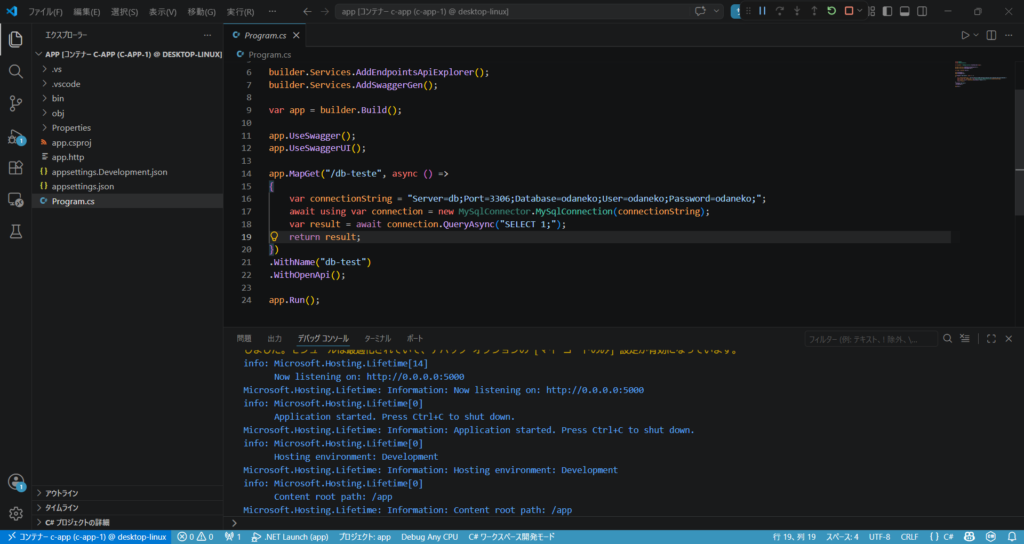1024x544 pixels.
Task: Open the Search view in activity bar
Action: click(x=16, y=71)
